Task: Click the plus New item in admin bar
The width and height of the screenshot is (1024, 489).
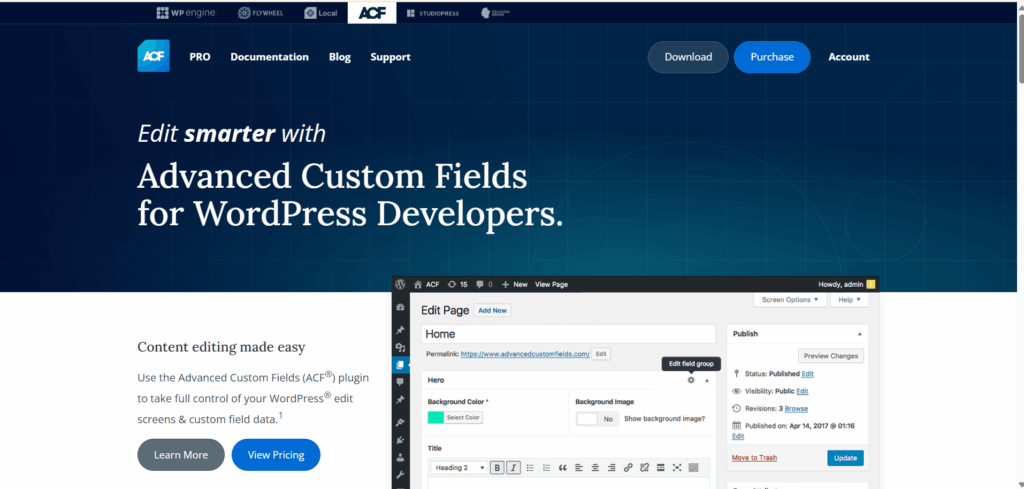Action: 514,284
